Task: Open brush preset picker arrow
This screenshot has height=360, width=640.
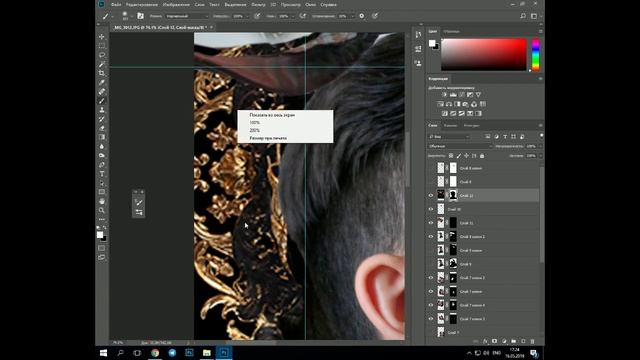Action: (x=131, y=16)
